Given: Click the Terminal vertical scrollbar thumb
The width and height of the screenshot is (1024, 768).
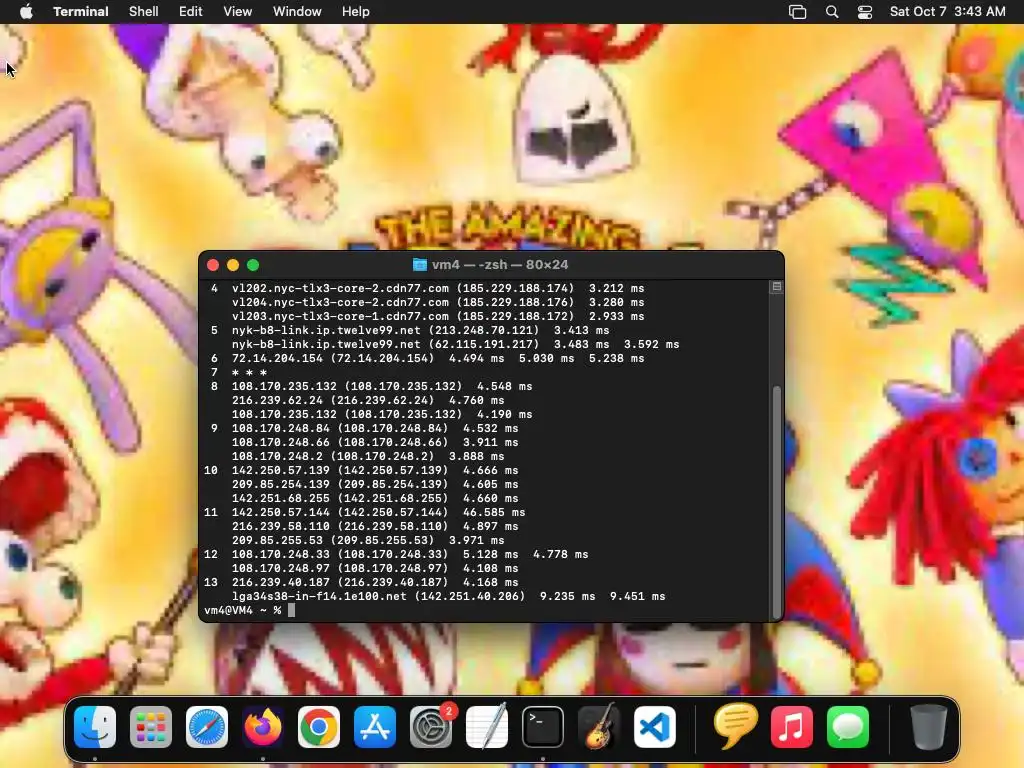Looking at the screenshot, I should coord(776,501).
